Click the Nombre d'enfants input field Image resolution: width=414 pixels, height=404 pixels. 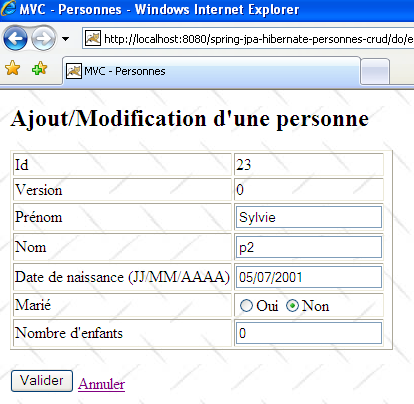click(x=309, y=333)
